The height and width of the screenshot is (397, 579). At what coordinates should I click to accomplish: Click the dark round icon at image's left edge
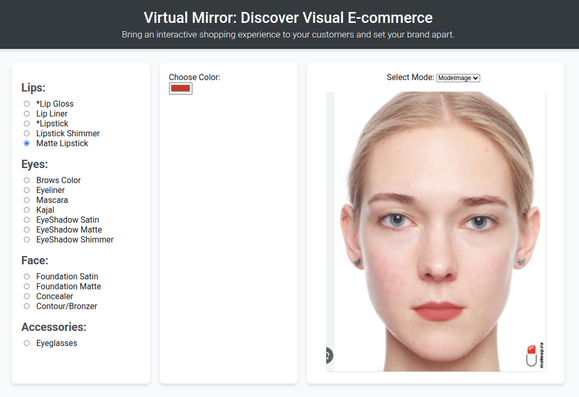point(329,356)
